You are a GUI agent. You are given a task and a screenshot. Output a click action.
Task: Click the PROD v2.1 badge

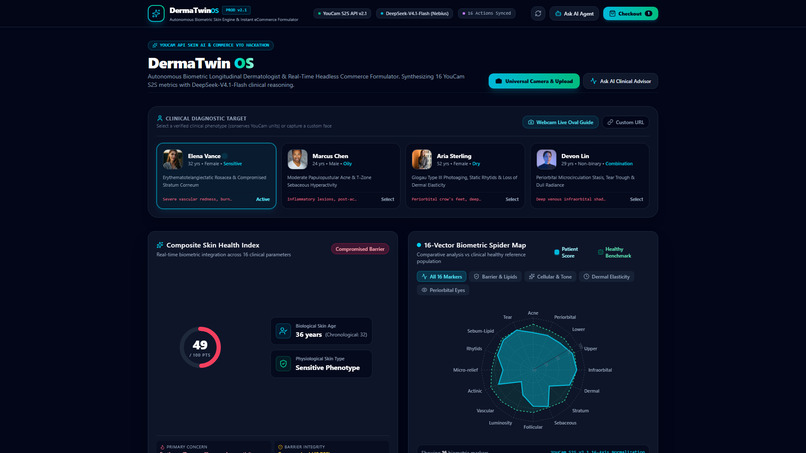(x=236, y=10)
